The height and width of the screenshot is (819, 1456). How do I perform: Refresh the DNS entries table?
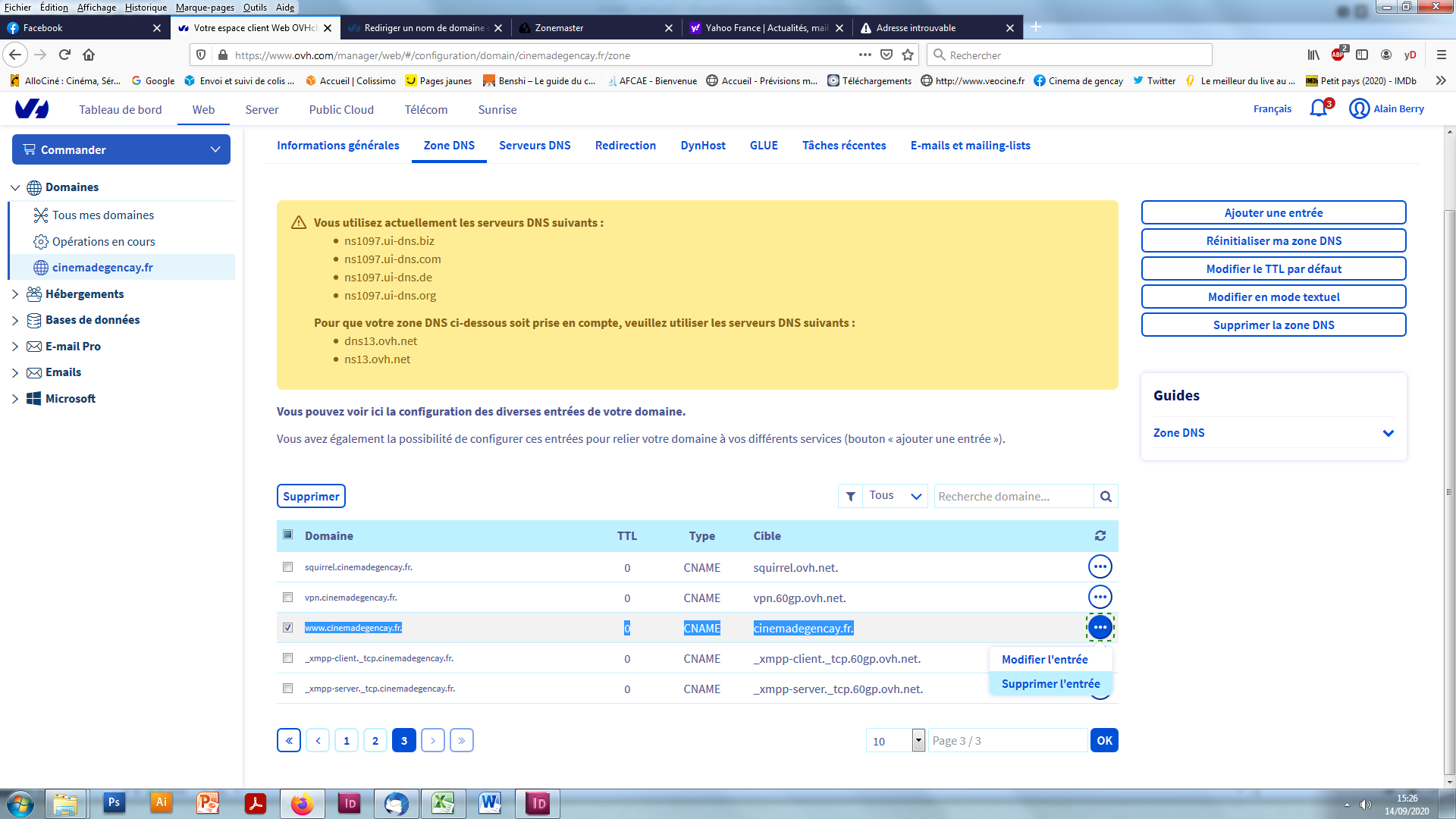[1100, 536]
